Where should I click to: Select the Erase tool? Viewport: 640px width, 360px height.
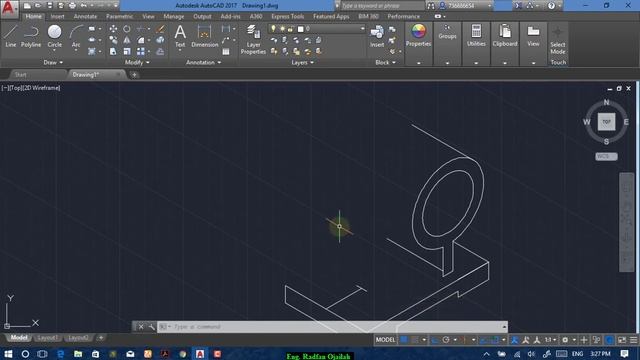160,29
